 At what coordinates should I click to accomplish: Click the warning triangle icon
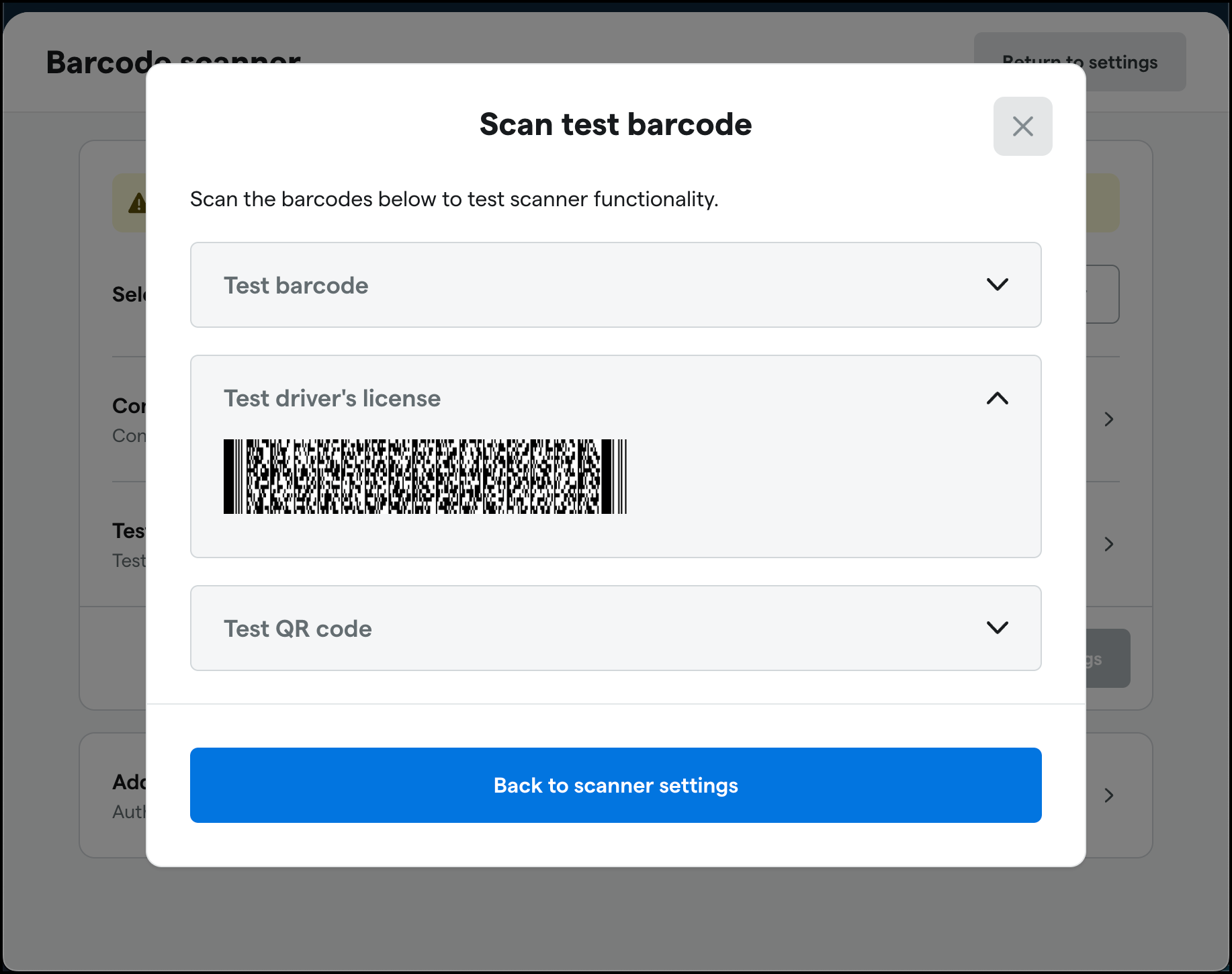click(138, 202)
